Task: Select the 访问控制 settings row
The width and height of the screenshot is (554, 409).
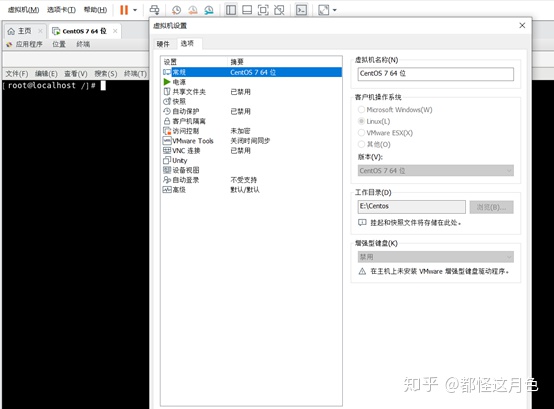Action: click(252, 131)
